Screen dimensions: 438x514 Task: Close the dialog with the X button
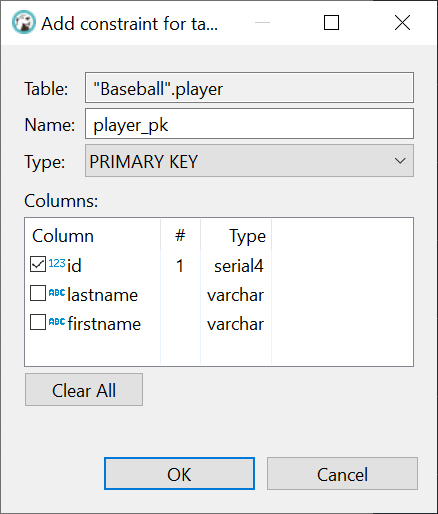click(x=402, y=23)
